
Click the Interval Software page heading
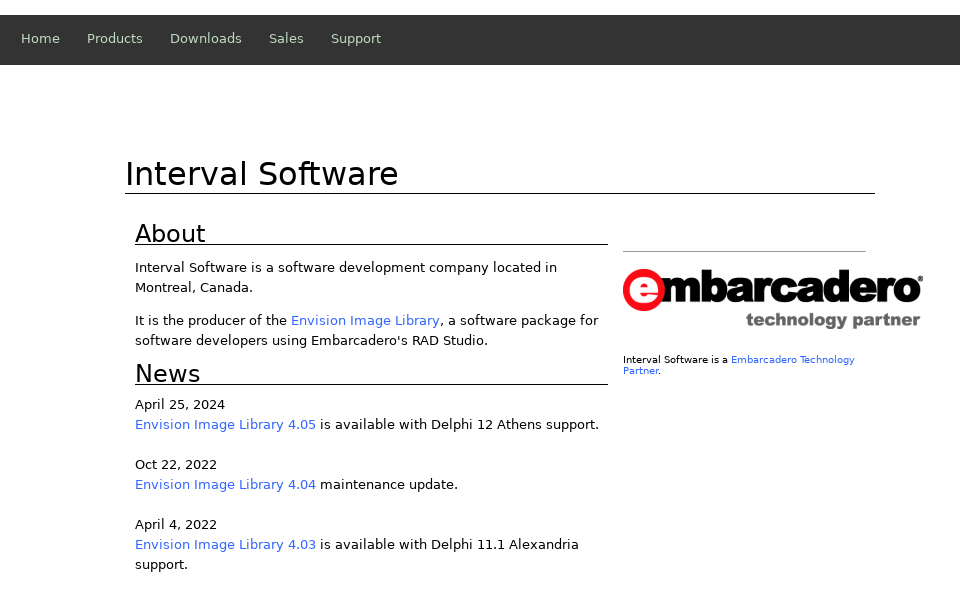262,174
